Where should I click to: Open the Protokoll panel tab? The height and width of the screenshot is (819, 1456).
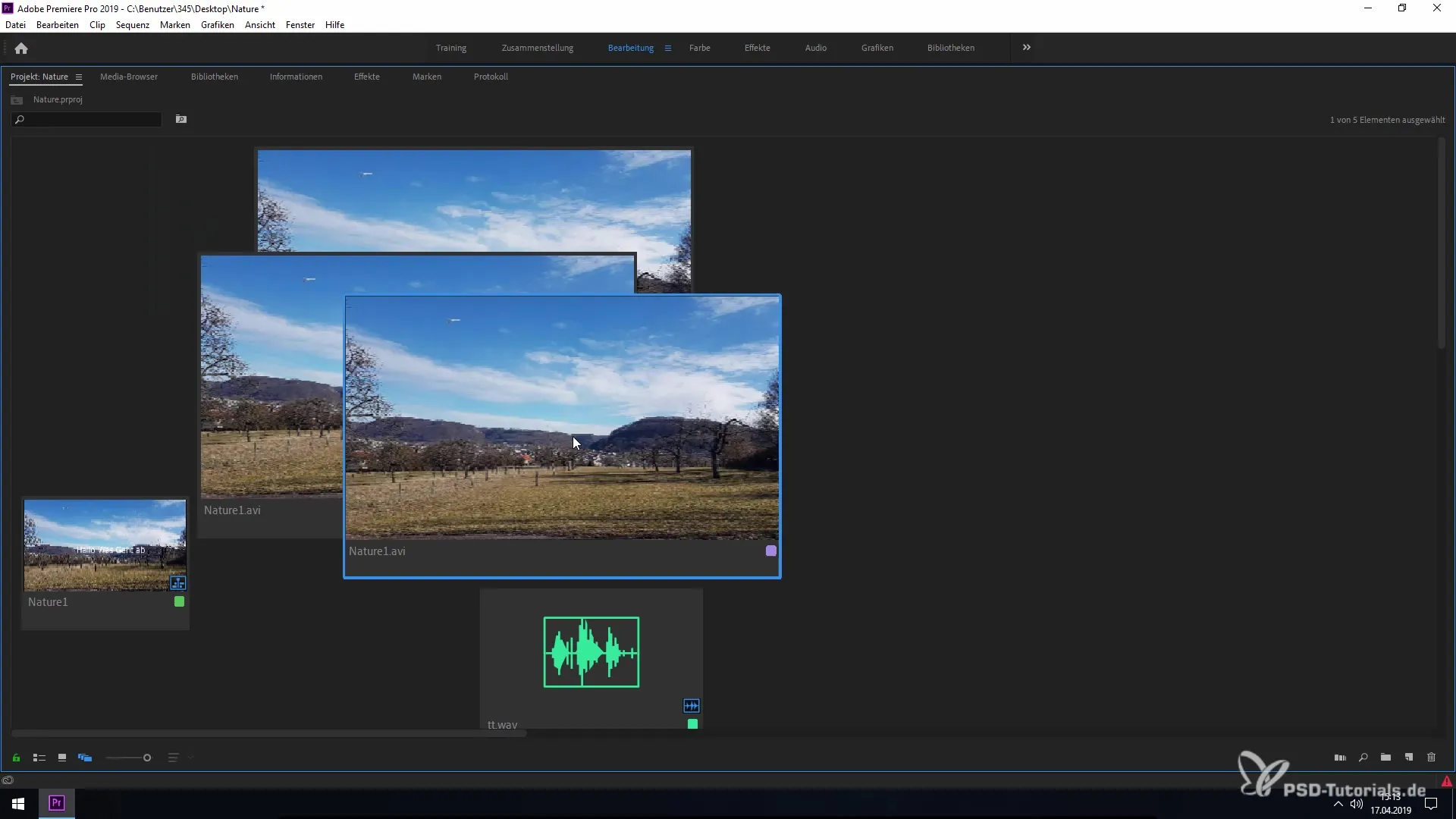pyautogui.click(x=491, y=77)
